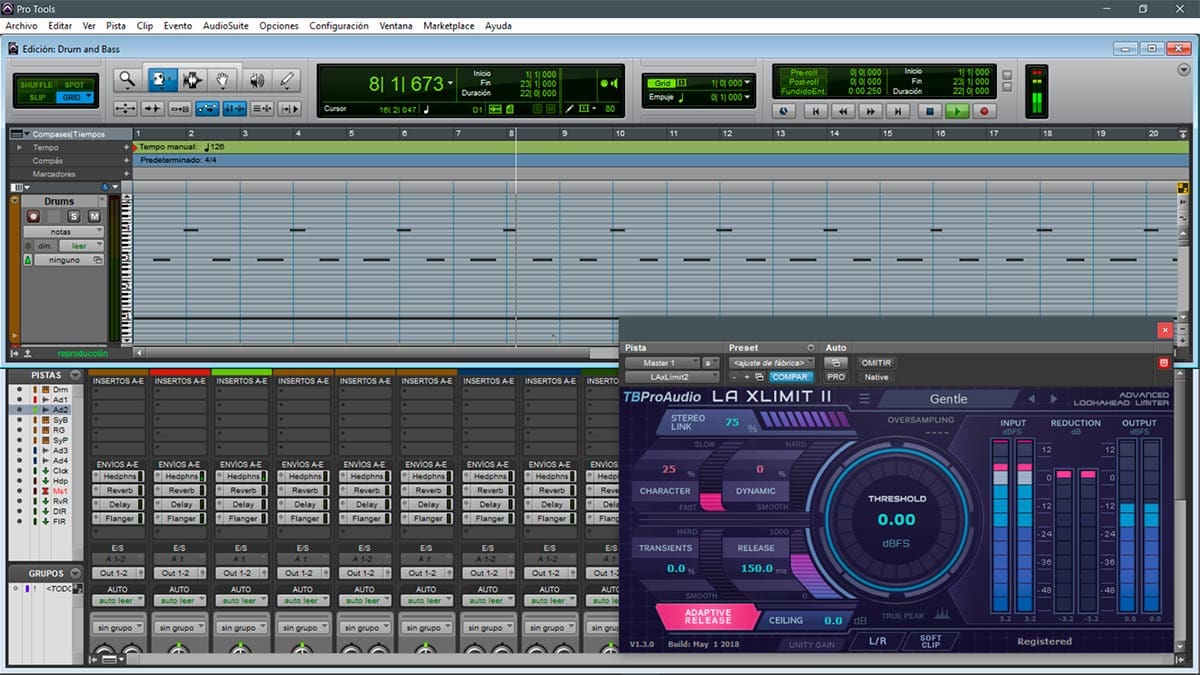Select the Selector waveform tool
The height and width of the screenshot is (675, 1200).
(x=192, y=80)
